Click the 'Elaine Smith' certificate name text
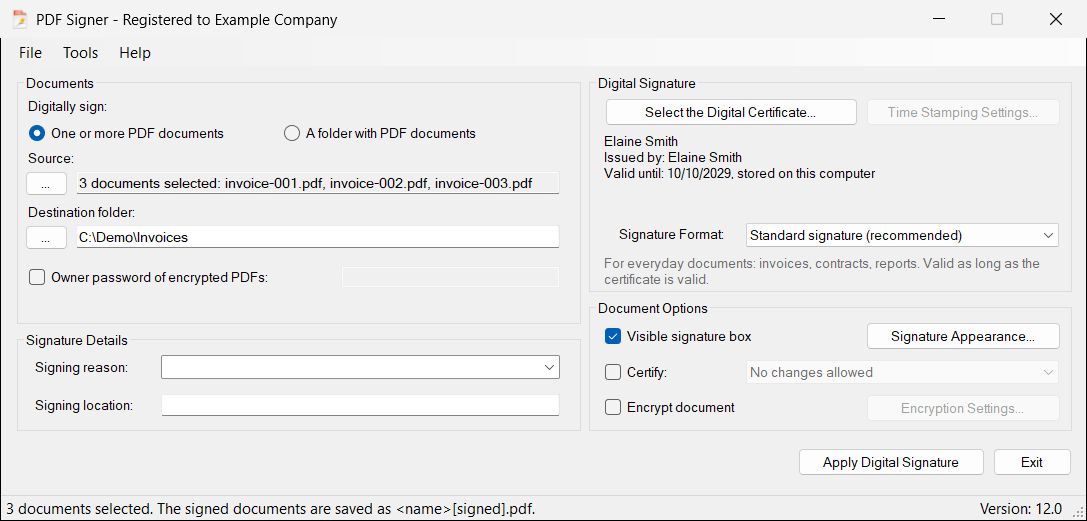This screenshot has width=1087, height=521. (x=641, y=141)
